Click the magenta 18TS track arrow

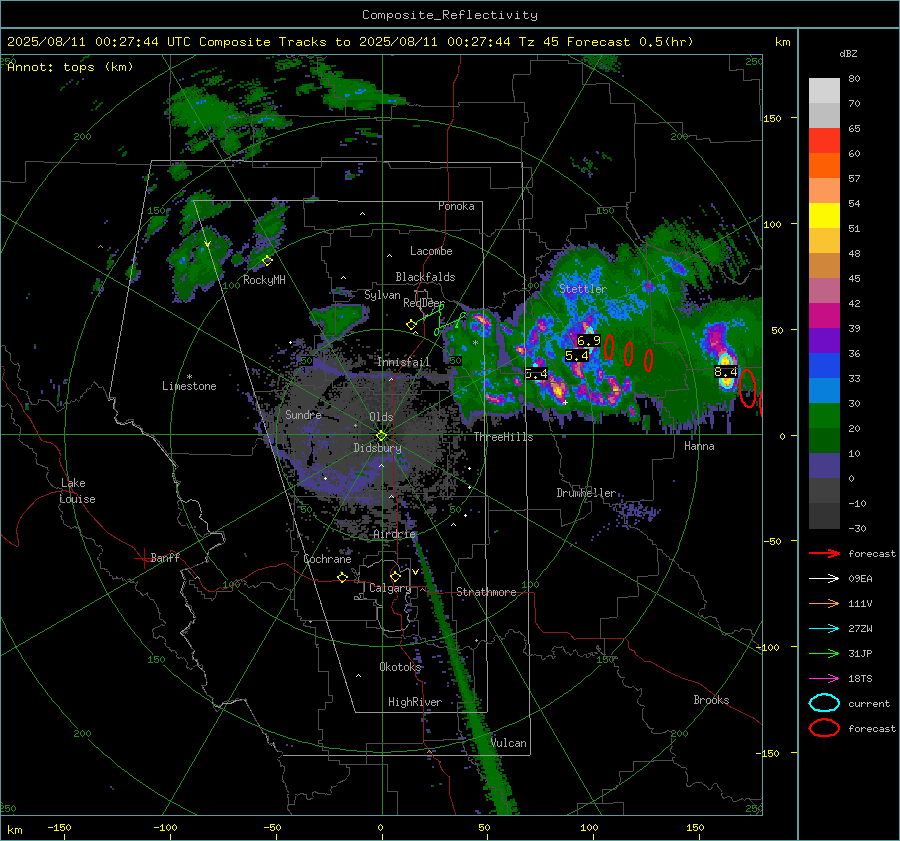pyautogui.click(x=824, y=679)
